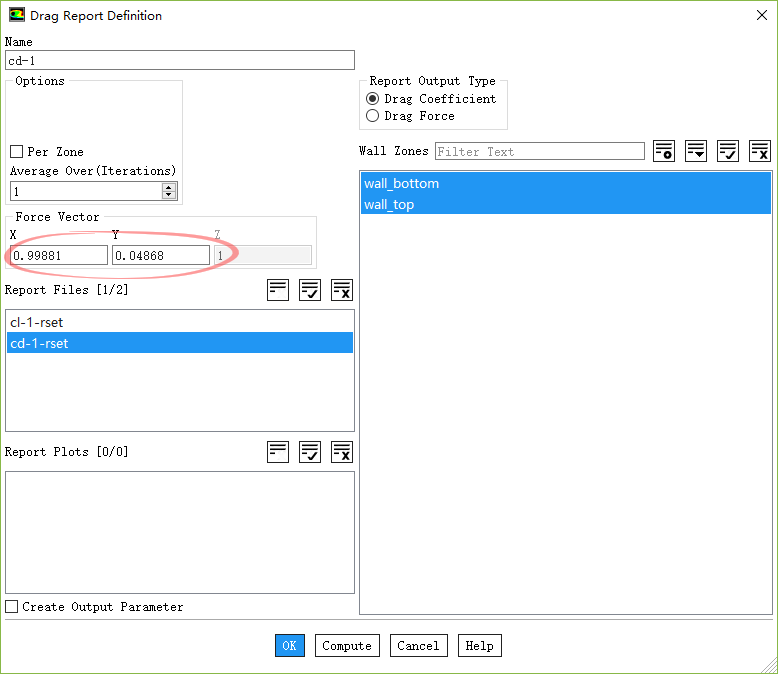This screenshot has height=674, width=778.
Task: Click the Wall Zones filter options icon
Action: tap(696, 151)
